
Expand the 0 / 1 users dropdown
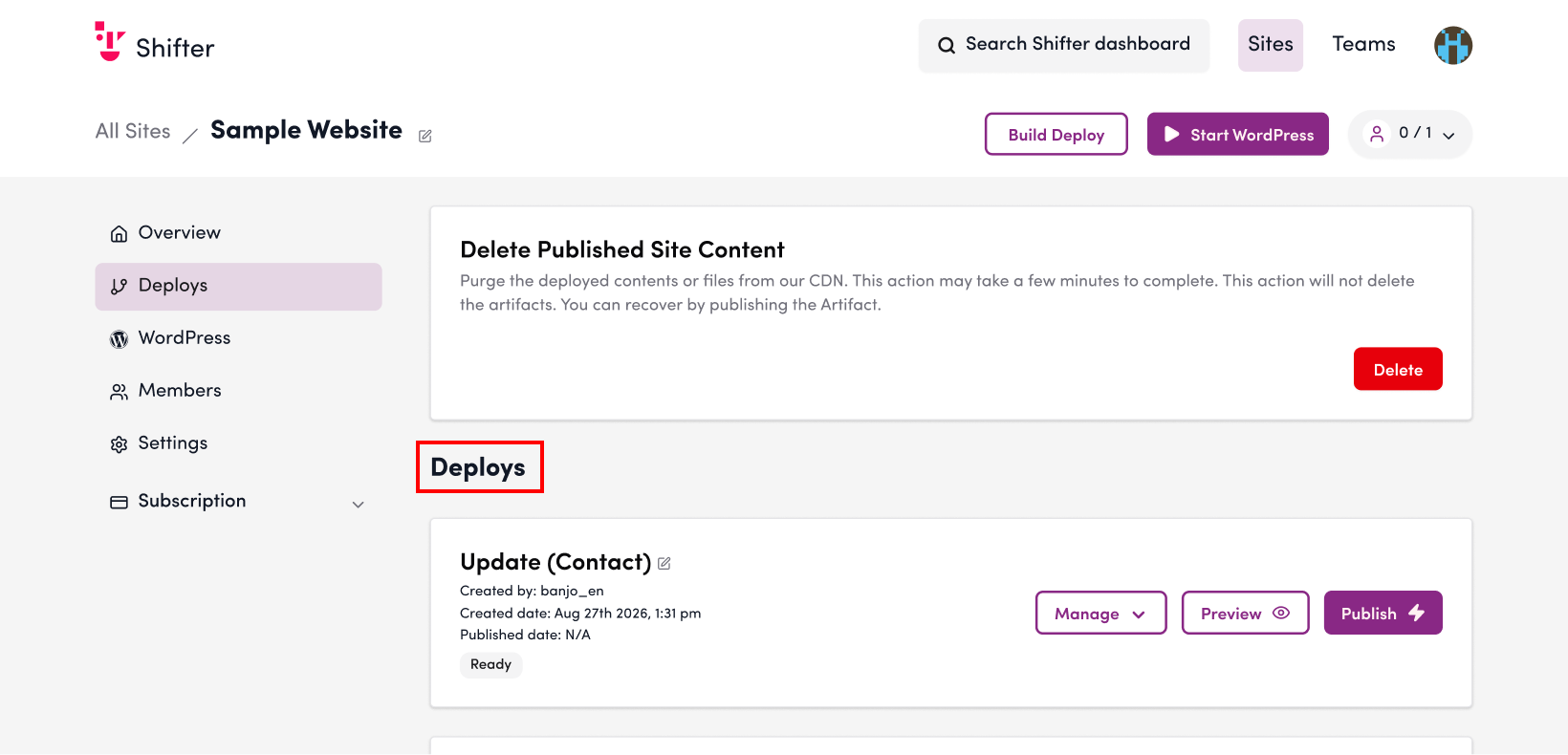click(x=1448, y=135)
